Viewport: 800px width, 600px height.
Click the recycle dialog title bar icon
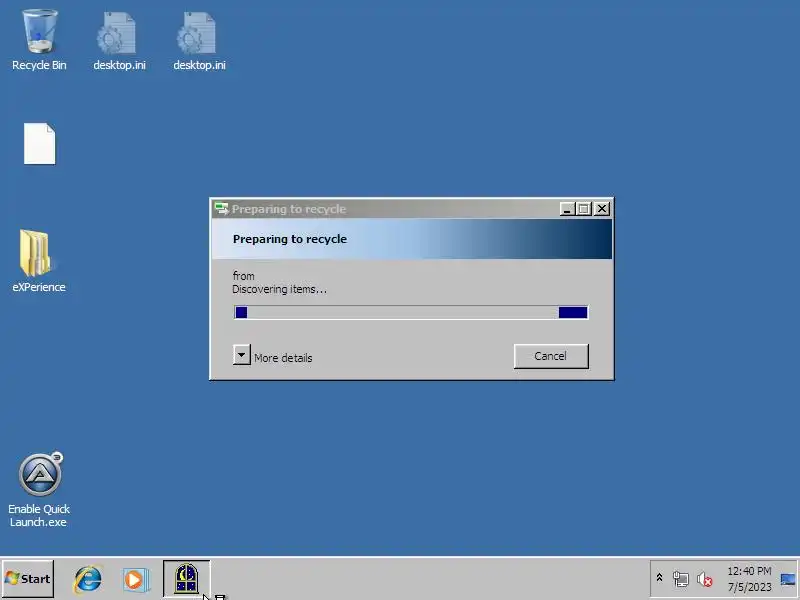coord(221,209)
